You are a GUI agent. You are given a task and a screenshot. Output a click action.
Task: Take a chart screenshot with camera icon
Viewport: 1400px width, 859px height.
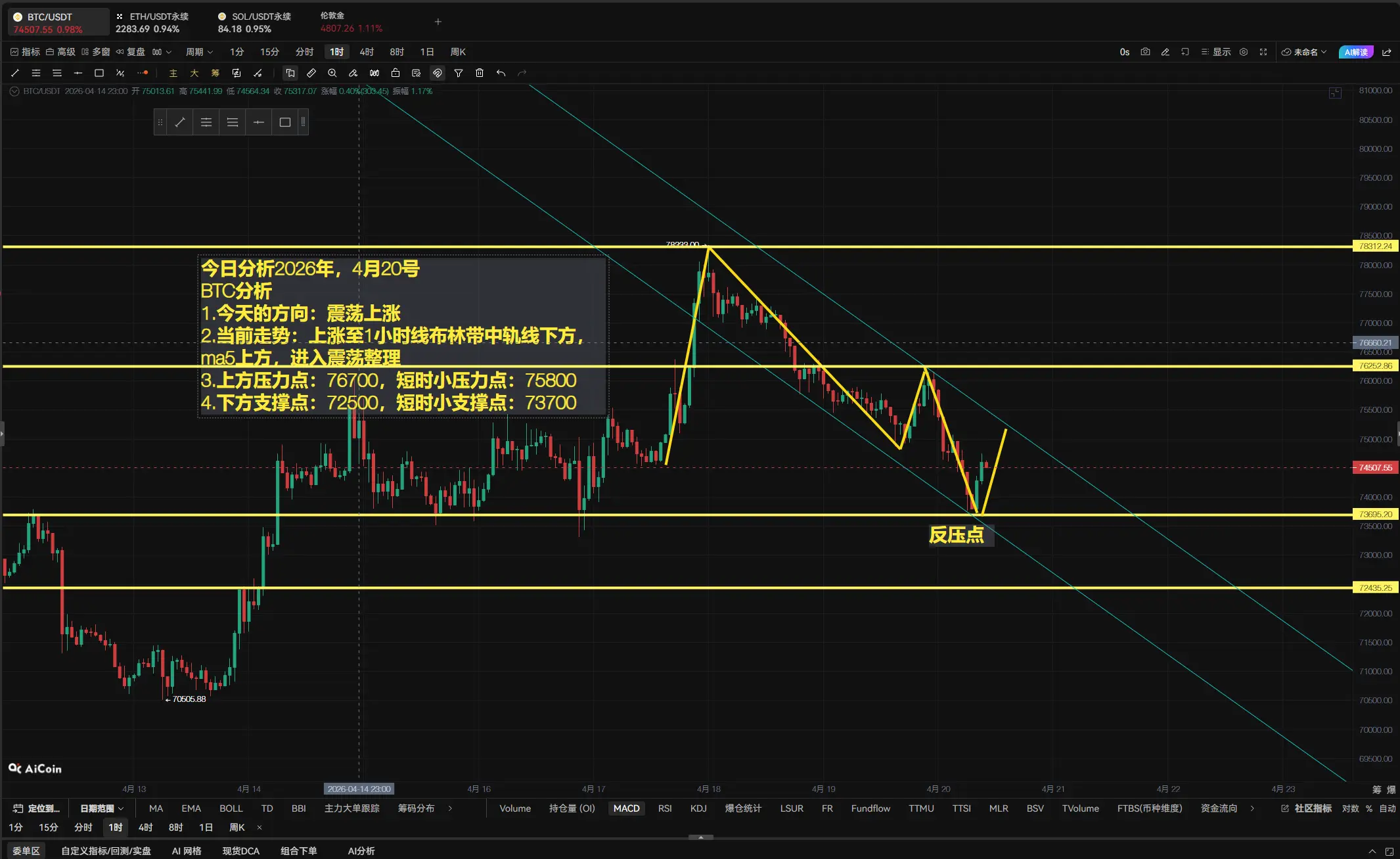point(1145,52)
